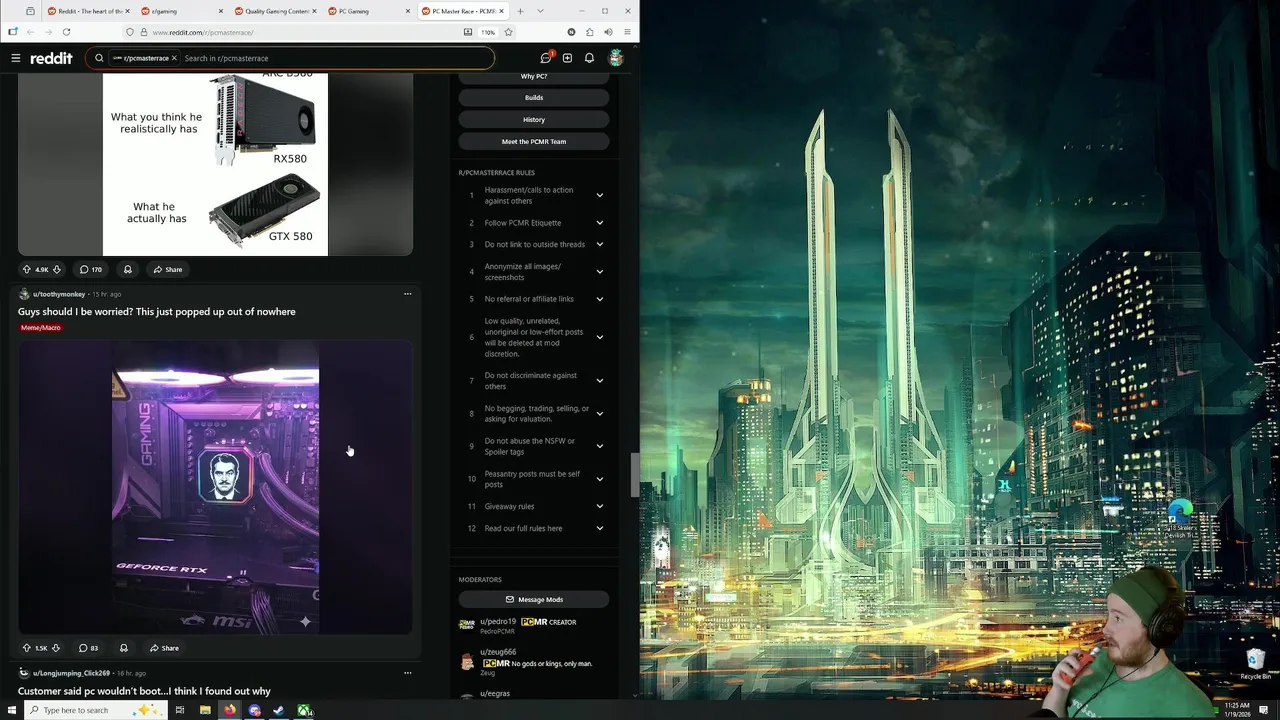This screenshot has width=1280, height=720.
Task: Expand rule 9 NSFW or Spoiler tags
Action: (x=600, y=446)
